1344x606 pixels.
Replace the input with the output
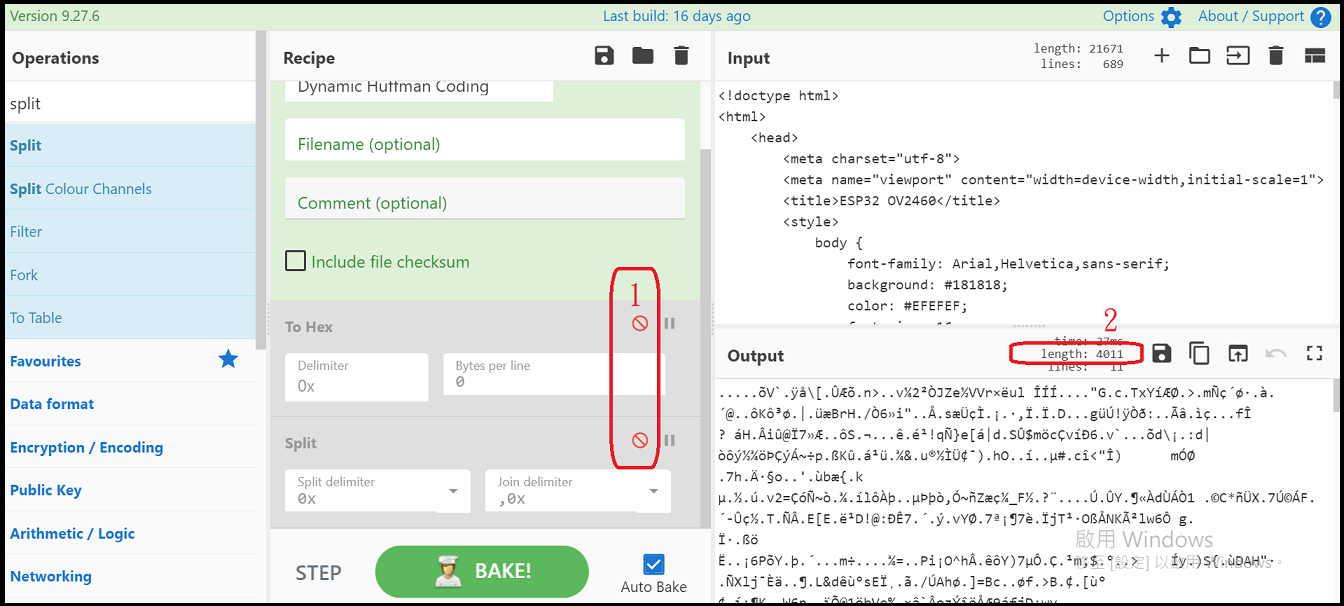[x=1238, y=353]
